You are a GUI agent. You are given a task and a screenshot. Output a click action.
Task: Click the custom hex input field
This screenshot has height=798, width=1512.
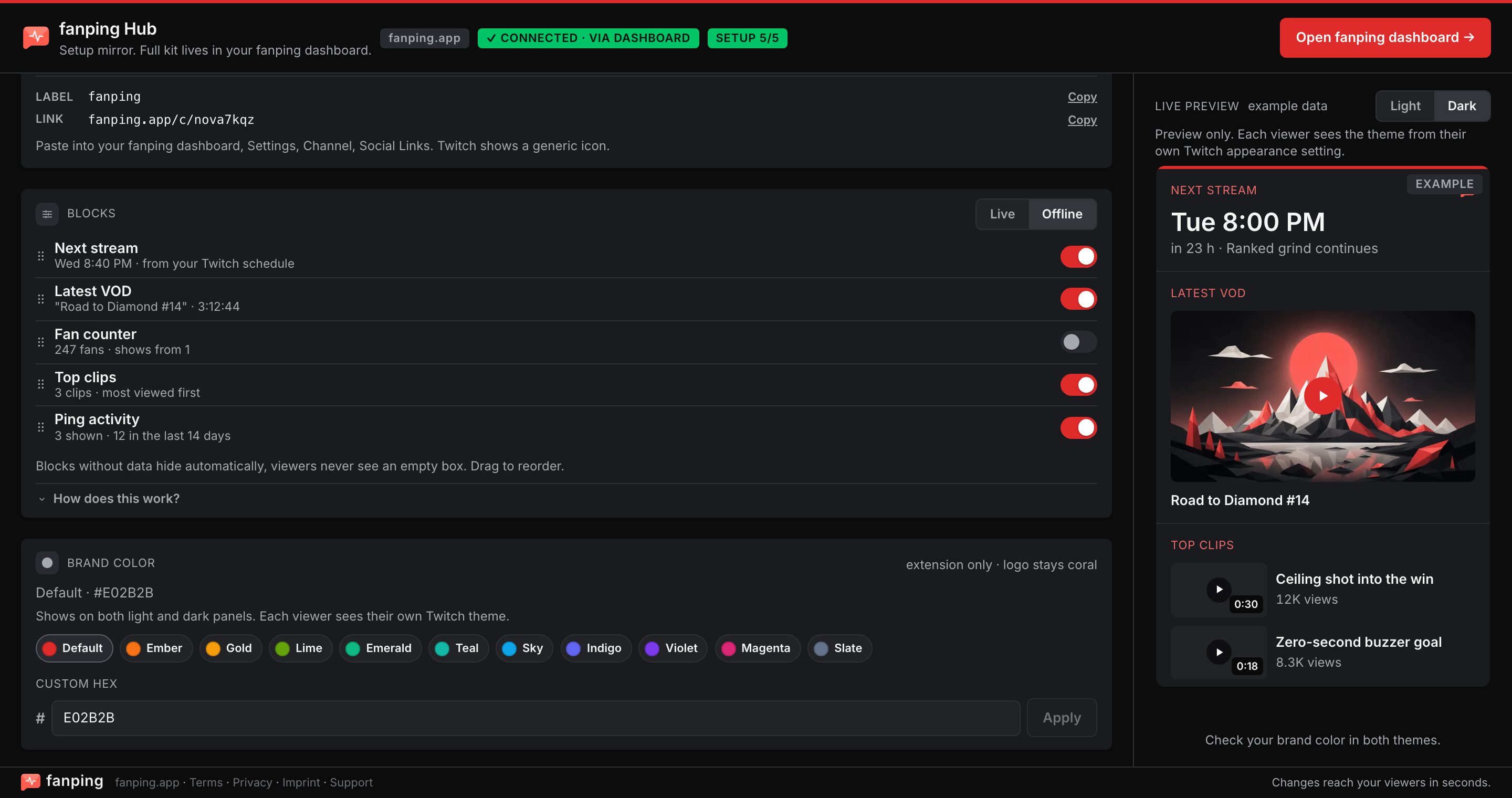535,718
